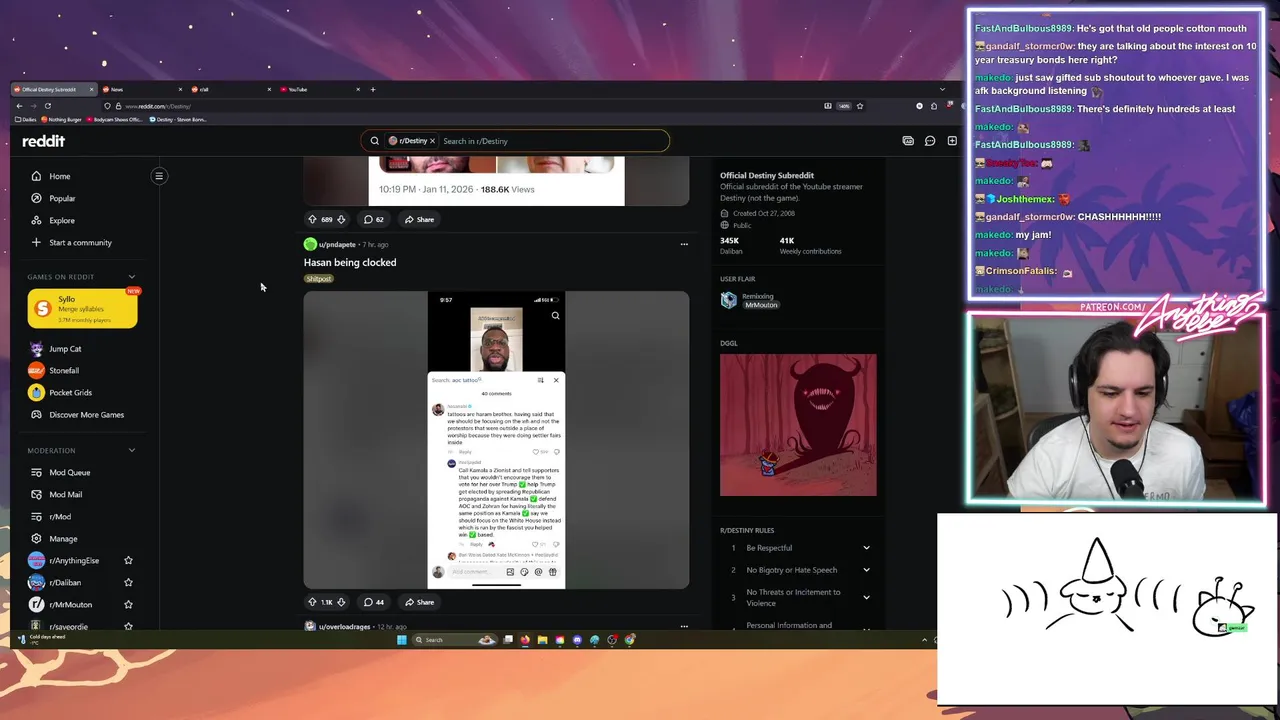Open the 44 comments on Hasan post
This screenshot has width=1280, height=720.
tap(374, 602)
